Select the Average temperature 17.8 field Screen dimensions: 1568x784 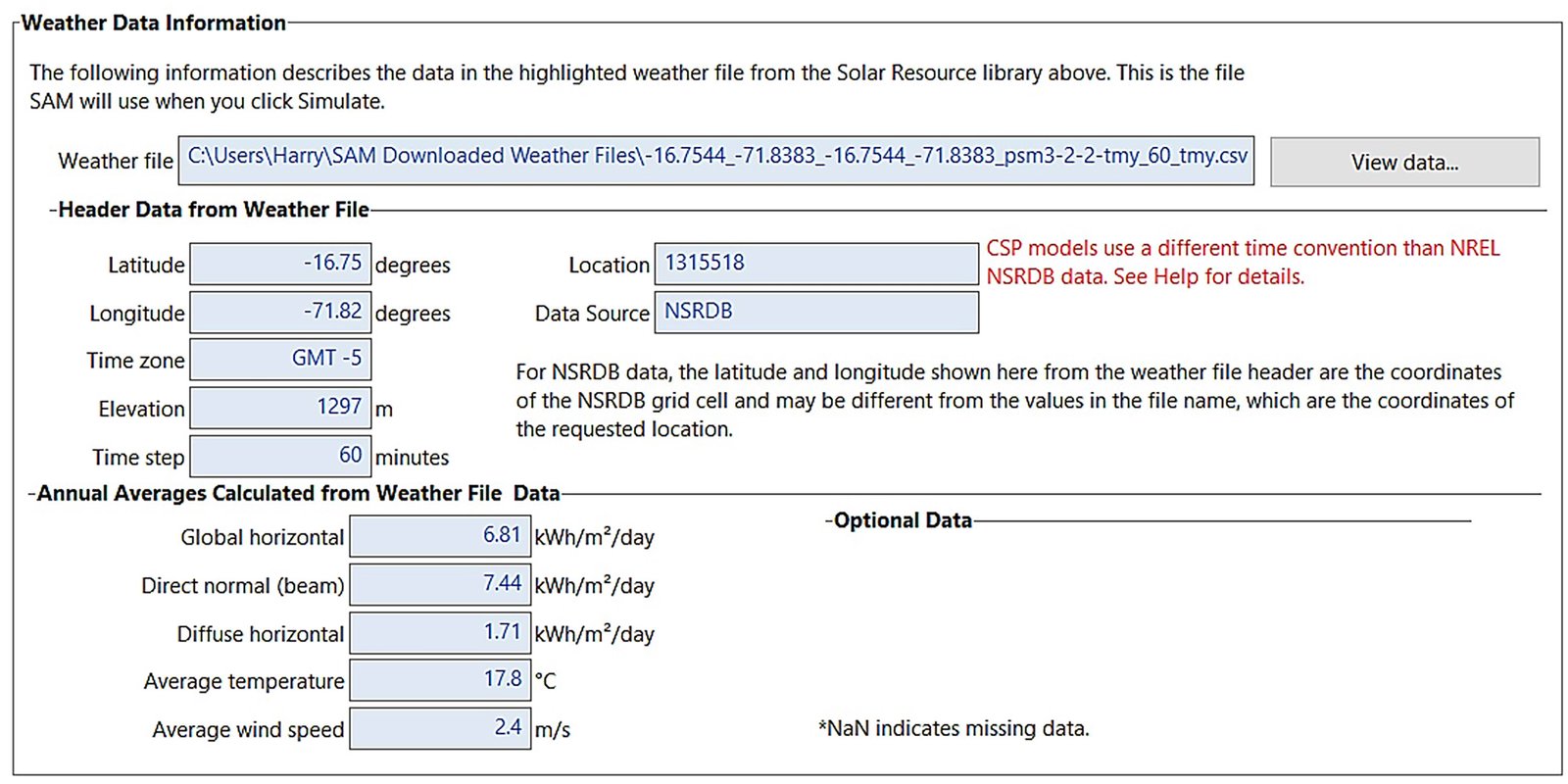tap(440, 680)
